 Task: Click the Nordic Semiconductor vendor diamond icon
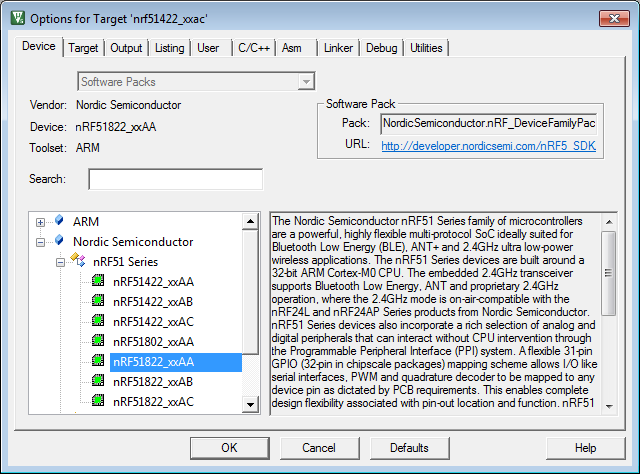click(60, 240)
